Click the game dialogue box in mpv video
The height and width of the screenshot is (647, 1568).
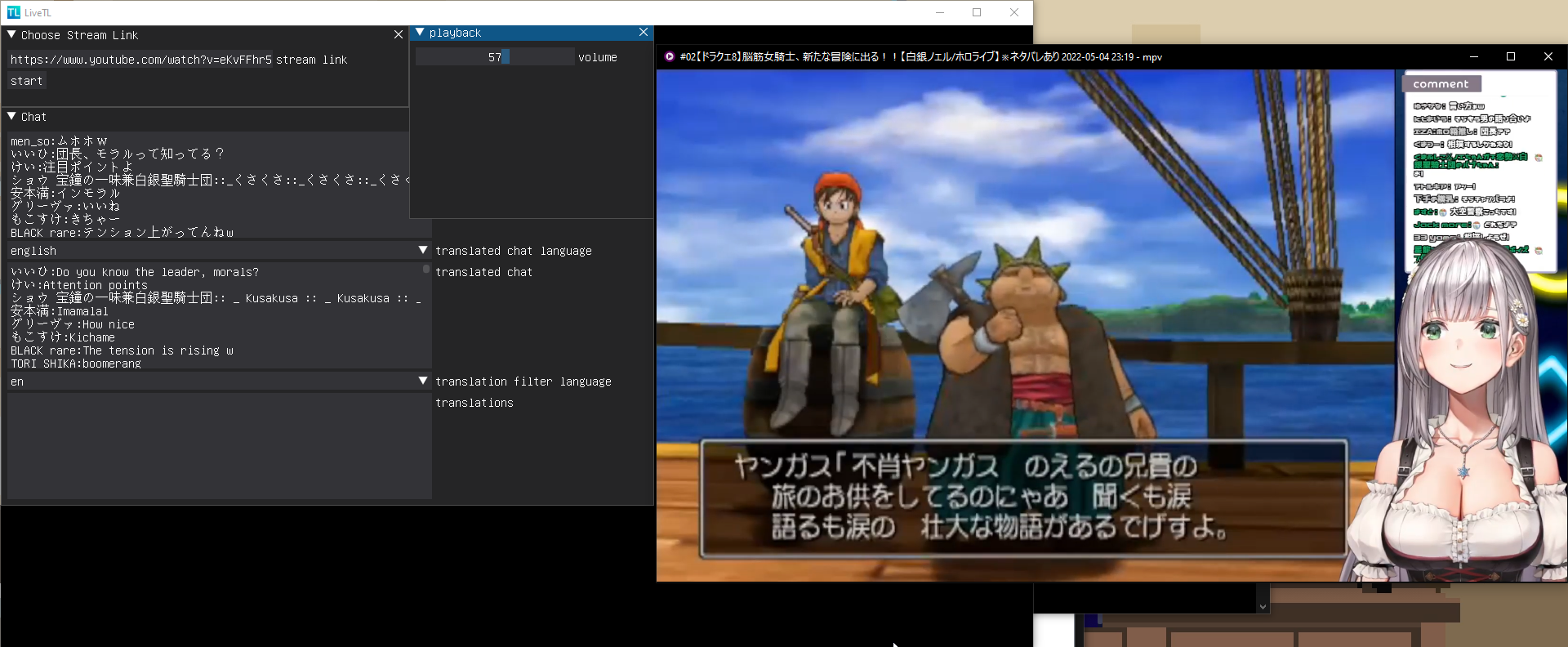point(1023,498)
